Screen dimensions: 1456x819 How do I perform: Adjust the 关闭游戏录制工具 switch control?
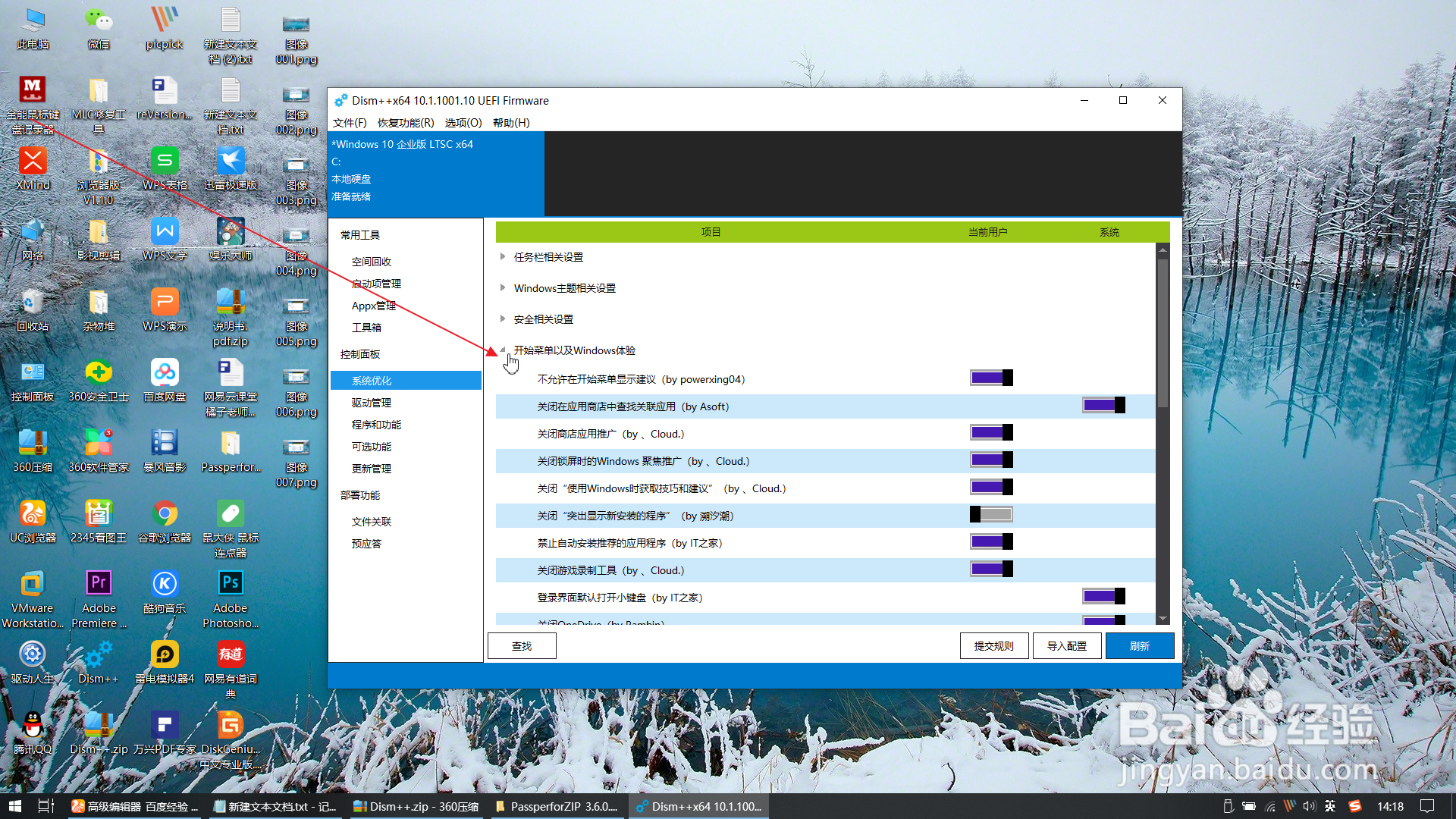pos(991,568)
